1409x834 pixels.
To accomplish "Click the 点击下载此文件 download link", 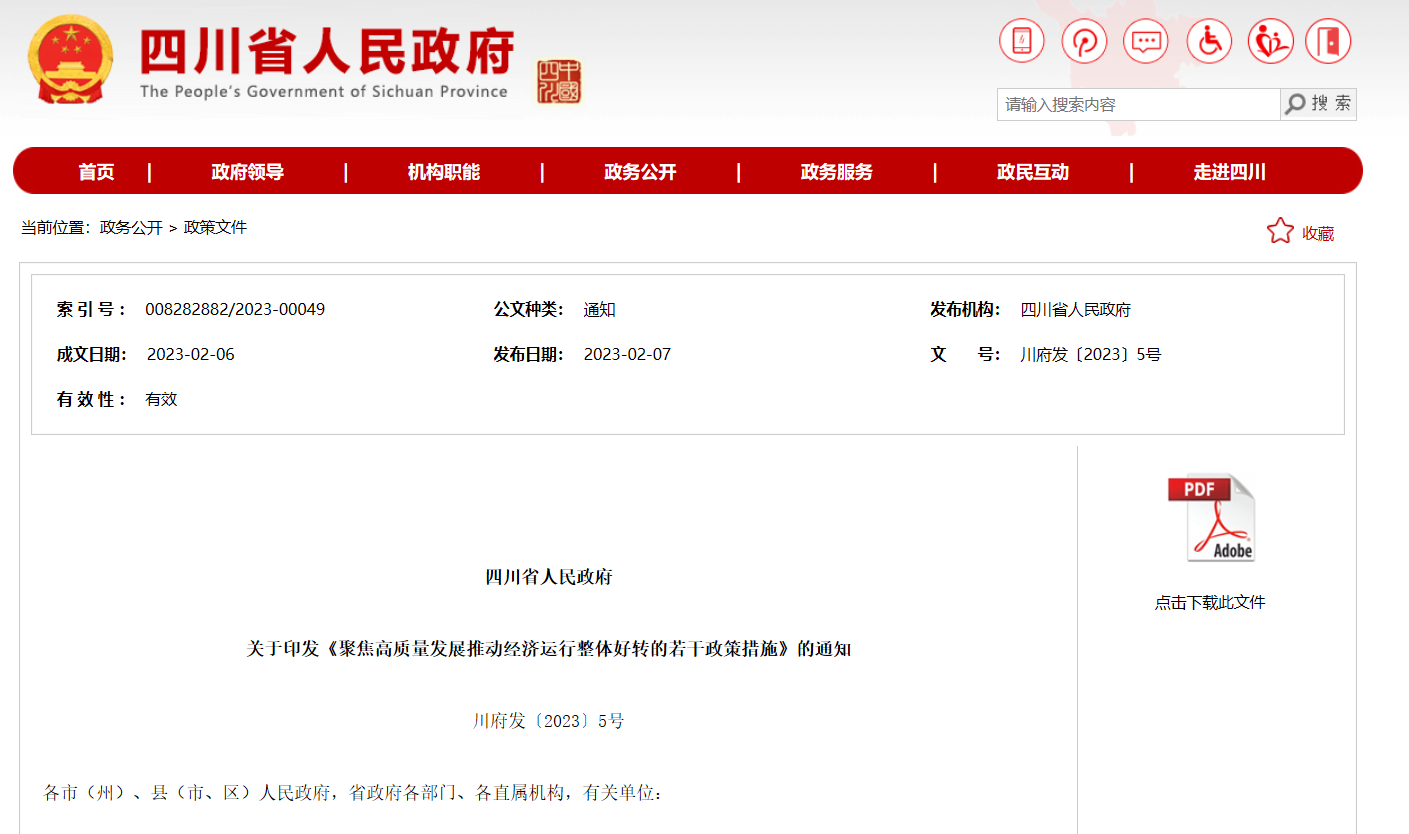I will click(1210, 603).
